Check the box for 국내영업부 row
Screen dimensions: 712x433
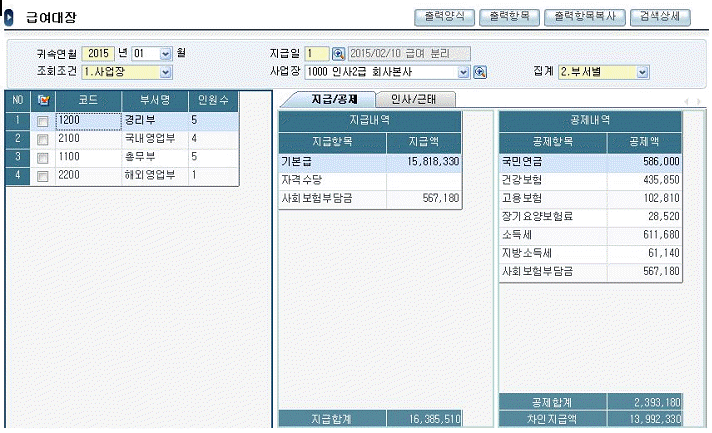tap(42, 139)
